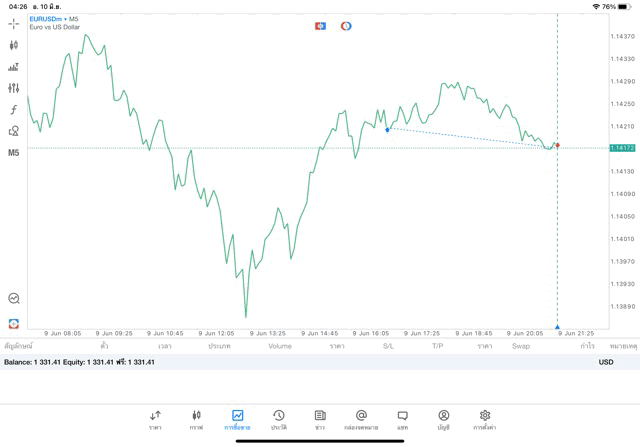The height and width of the screenshot is (447, 640).
Task: Open the การตั้งค่า (Settings) gear tab
Action: click(x=484, y=419)
